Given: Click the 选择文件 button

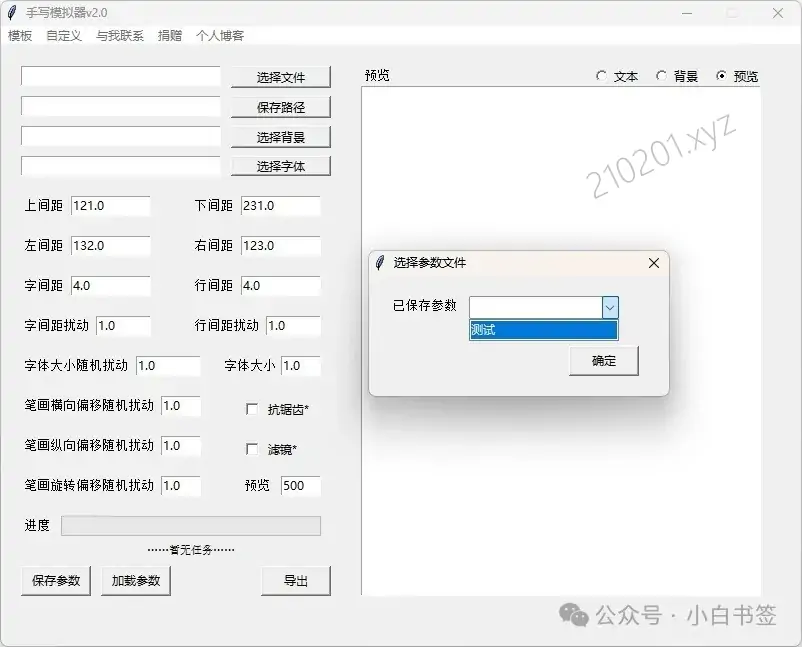Looking at the screenshot, I should (x=280, y=77).
